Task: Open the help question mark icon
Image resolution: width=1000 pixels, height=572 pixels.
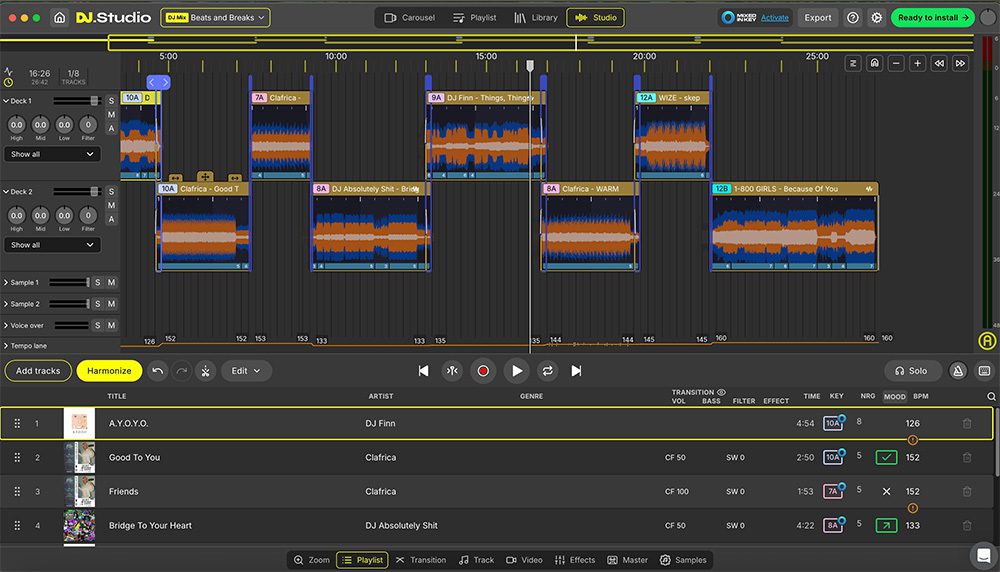Action: [853, 18]
